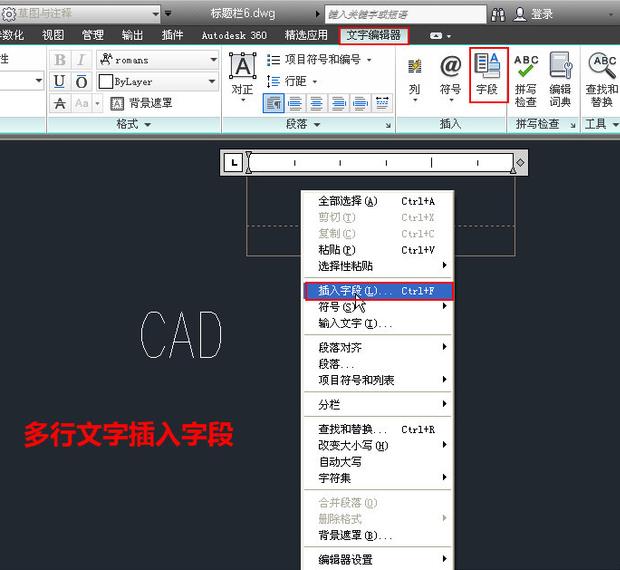Viewport: 620px width, 570px height.
Task: Switch to the 精选应用 ribbon tab
Action: (x=306, y=35)
